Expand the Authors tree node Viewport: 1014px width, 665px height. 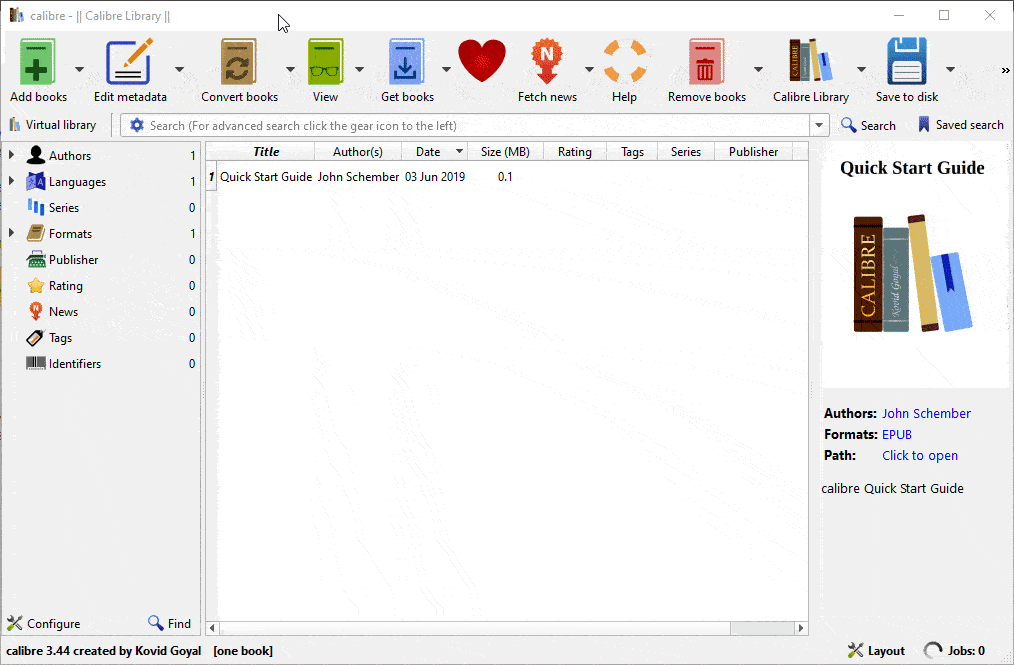tap(12, 155)
